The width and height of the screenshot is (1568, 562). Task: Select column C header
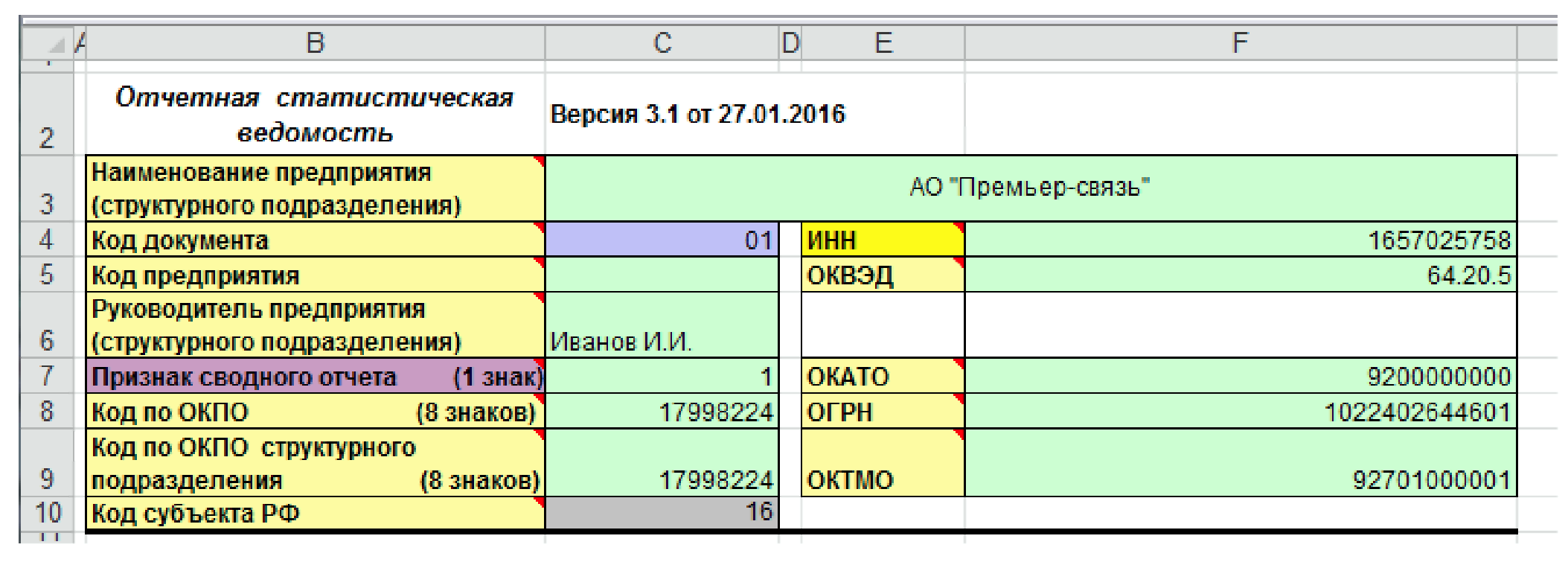(x=662, y=43)
